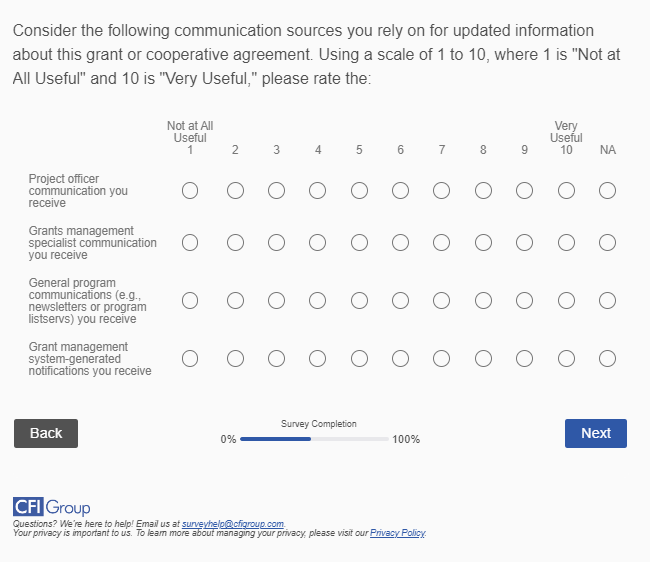The height and width of the screenshot is (562, 650).
Task: Open the surveyhelp@cfigroup.com email link
Action: point(233,524)
